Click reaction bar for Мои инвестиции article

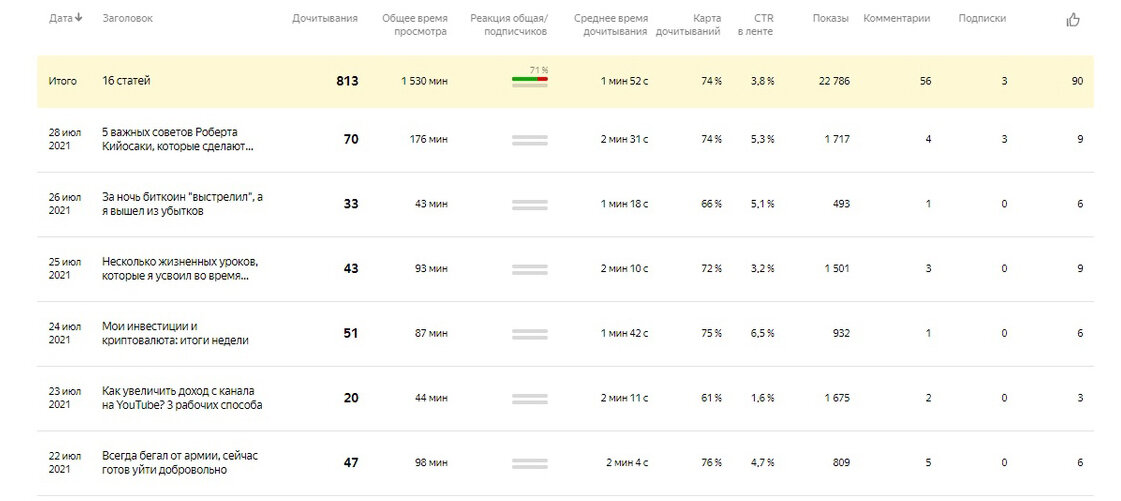pyautogui.click(x=530, y=334)
